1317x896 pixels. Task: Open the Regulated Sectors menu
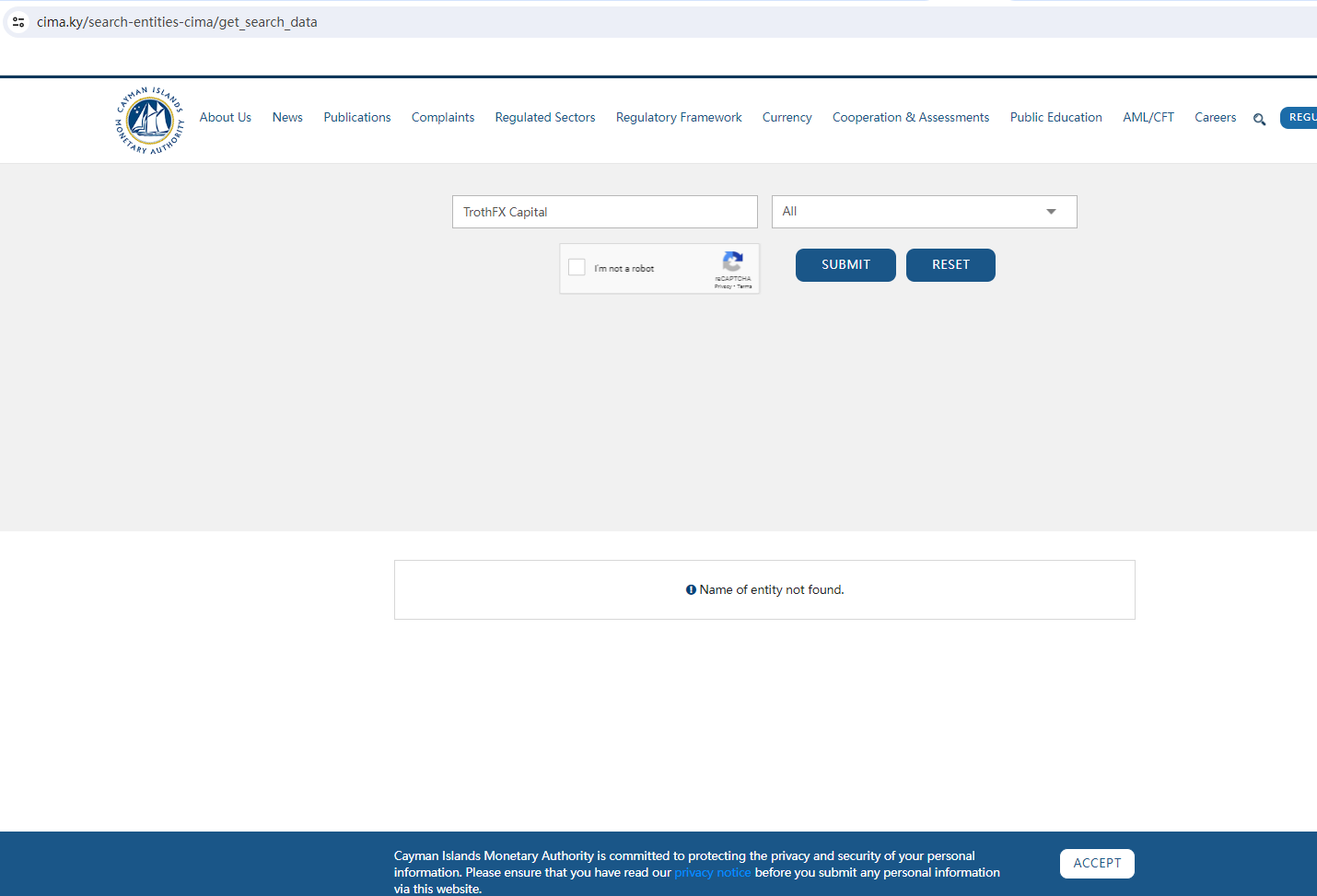tap(545, 117)
